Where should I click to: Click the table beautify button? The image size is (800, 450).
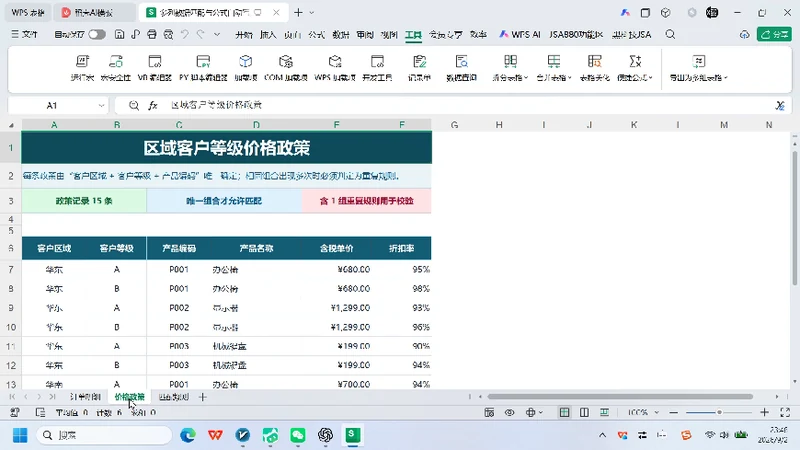pos(594,67)
